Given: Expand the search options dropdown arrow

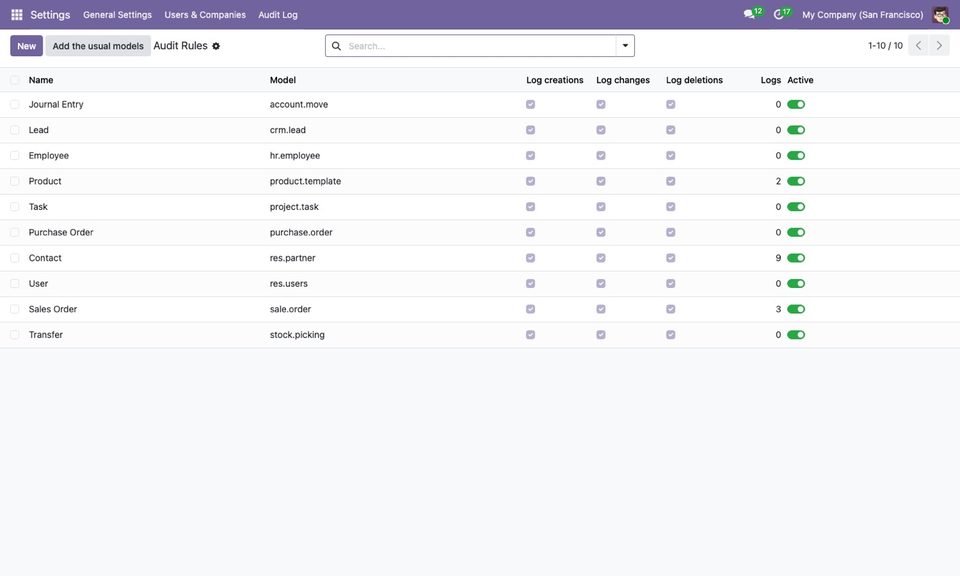Looking at the screenshot, I should [625, 46].
